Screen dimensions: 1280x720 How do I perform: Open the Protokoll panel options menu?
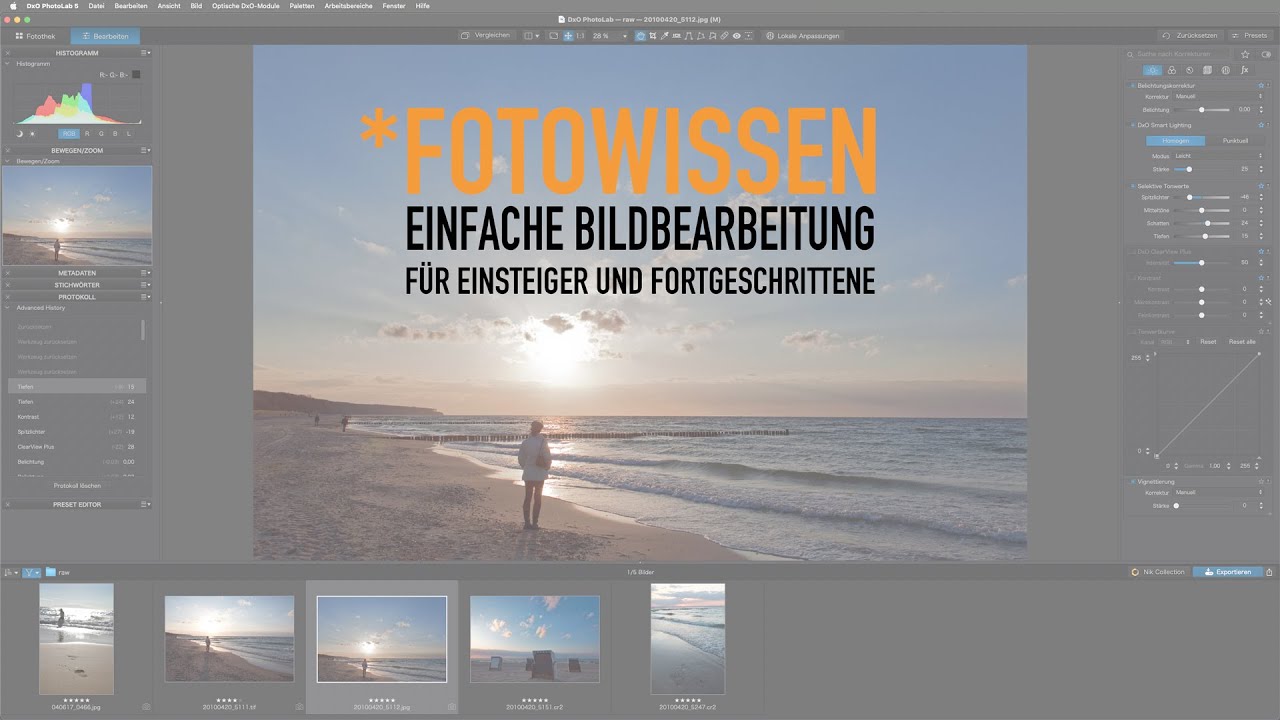145,297
